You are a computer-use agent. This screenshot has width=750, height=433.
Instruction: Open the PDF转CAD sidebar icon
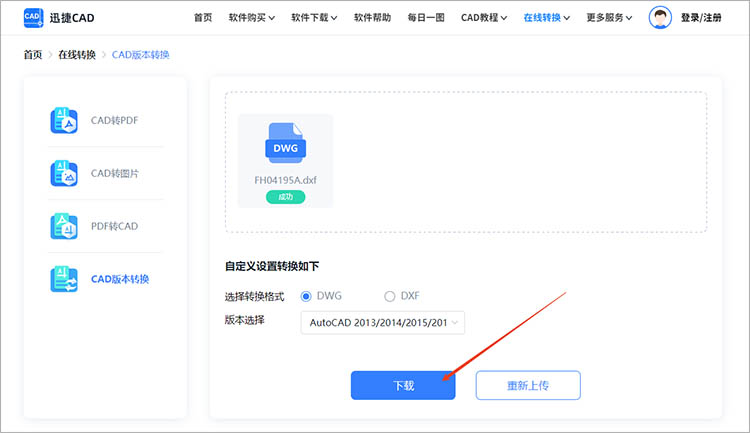64,226
